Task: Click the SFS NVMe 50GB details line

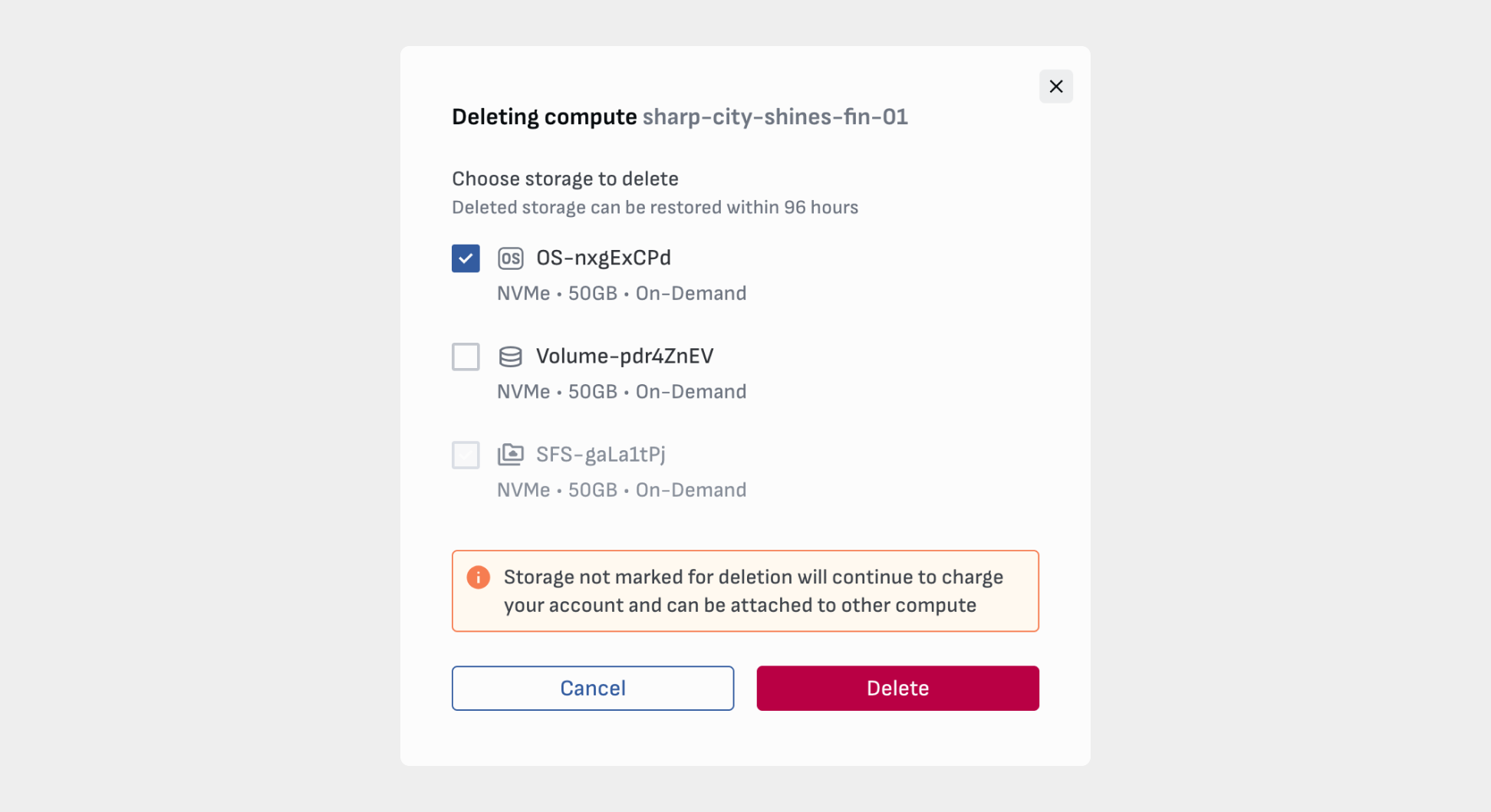Action: pos(621,489)
